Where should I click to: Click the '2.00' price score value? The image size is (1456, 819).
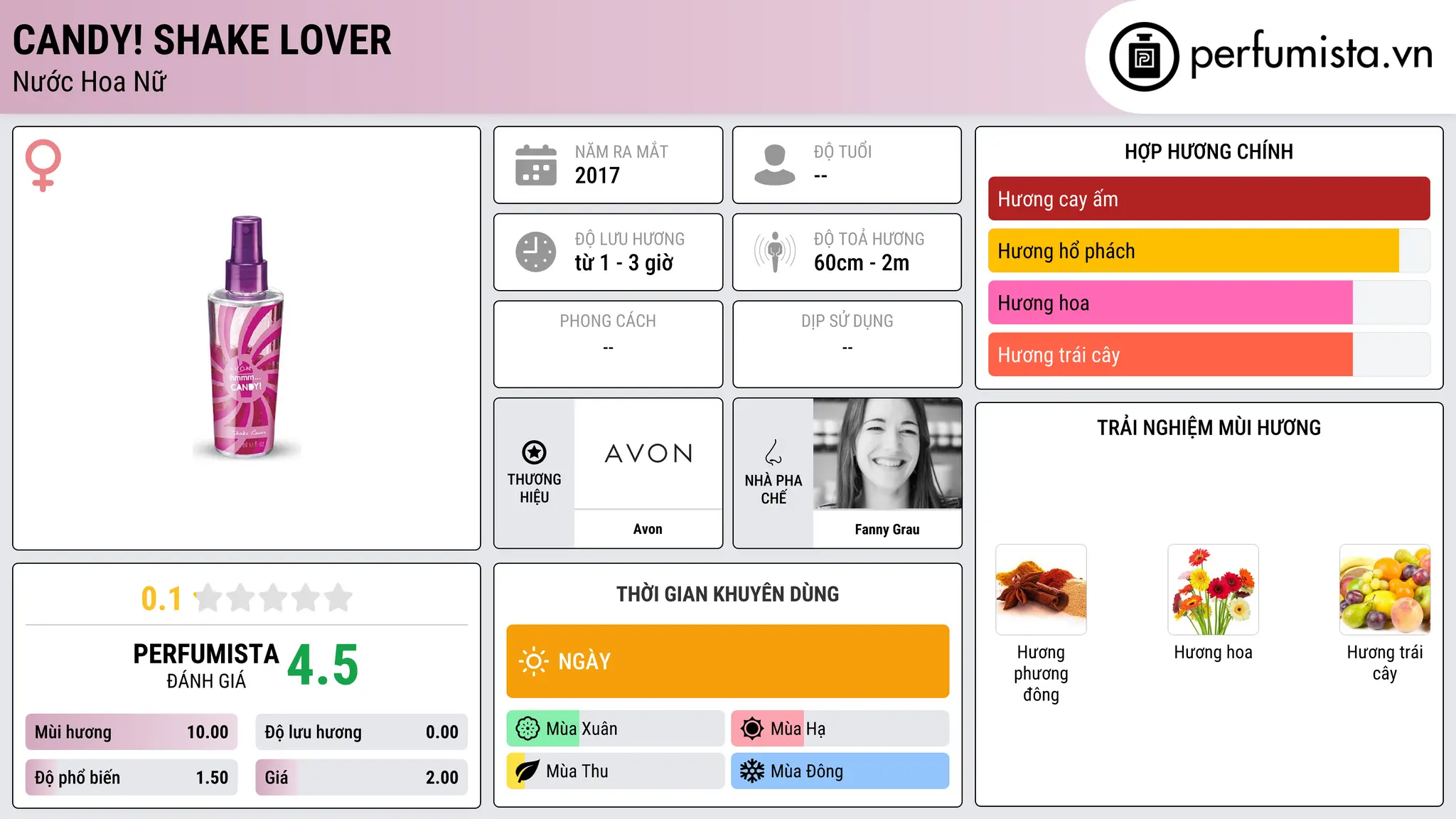[x=442, y=778]
